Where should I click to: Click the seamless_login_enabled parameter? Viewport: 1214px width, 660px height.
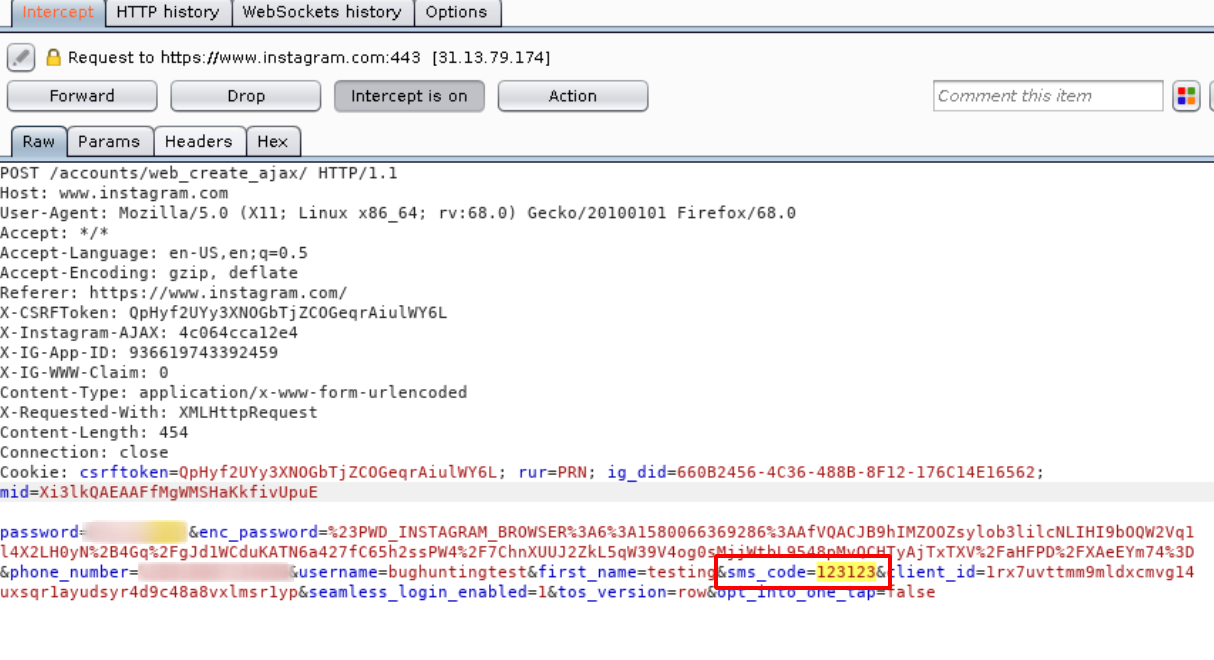tap(427, 593)
